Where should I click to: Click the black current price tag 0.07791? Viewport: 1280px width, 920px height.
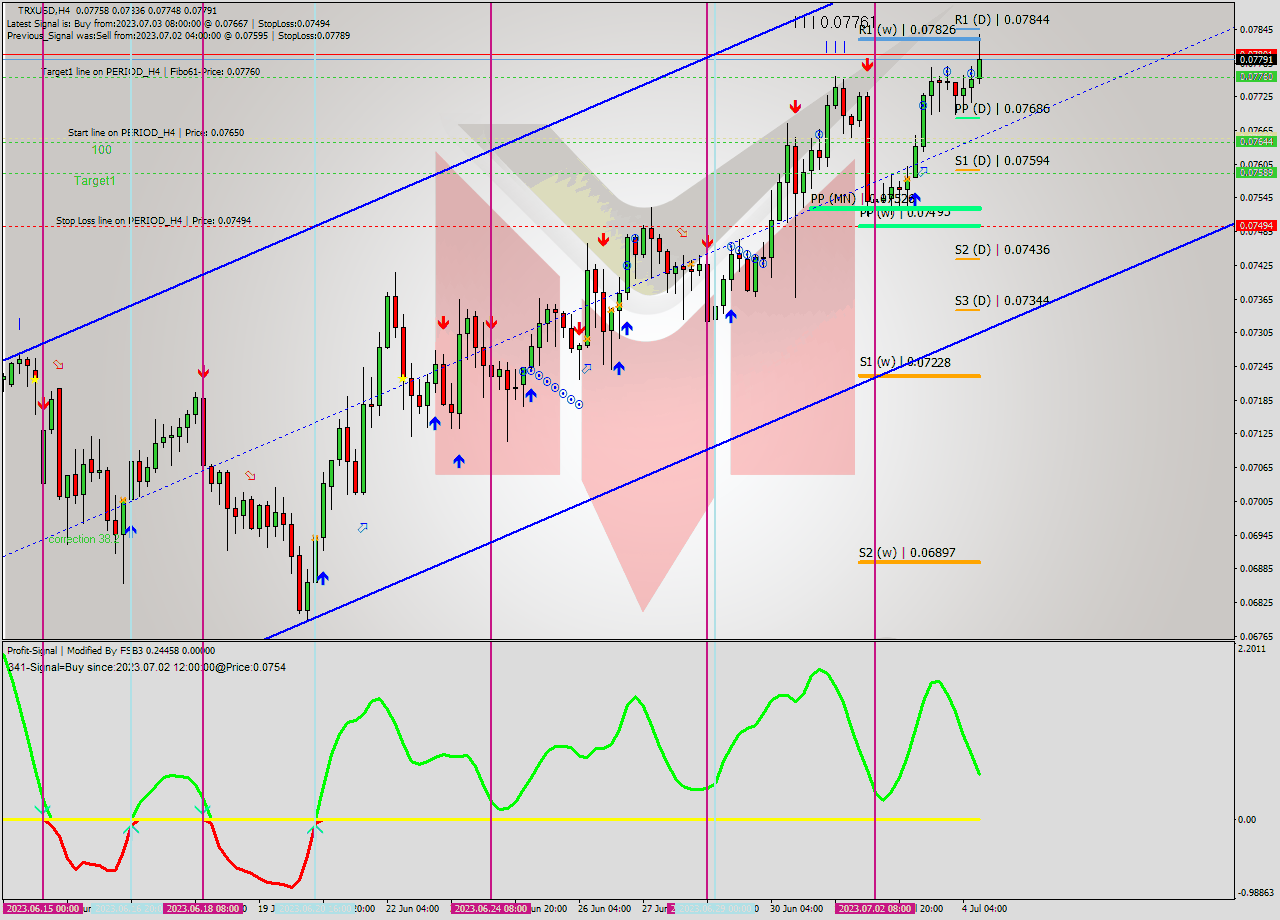(x=1256, y=60)
